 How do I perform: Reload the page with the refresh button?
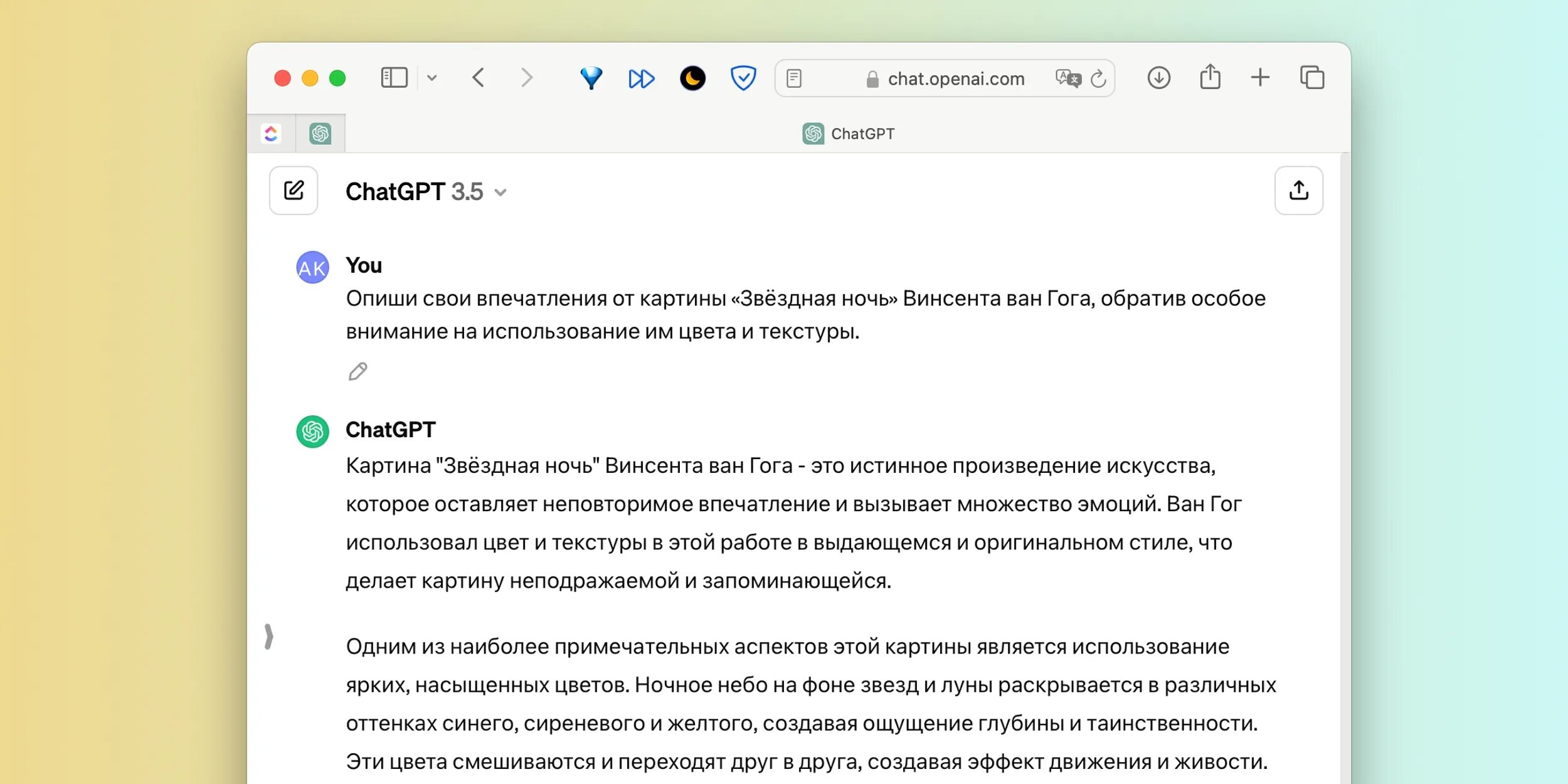pos(1098,79)
